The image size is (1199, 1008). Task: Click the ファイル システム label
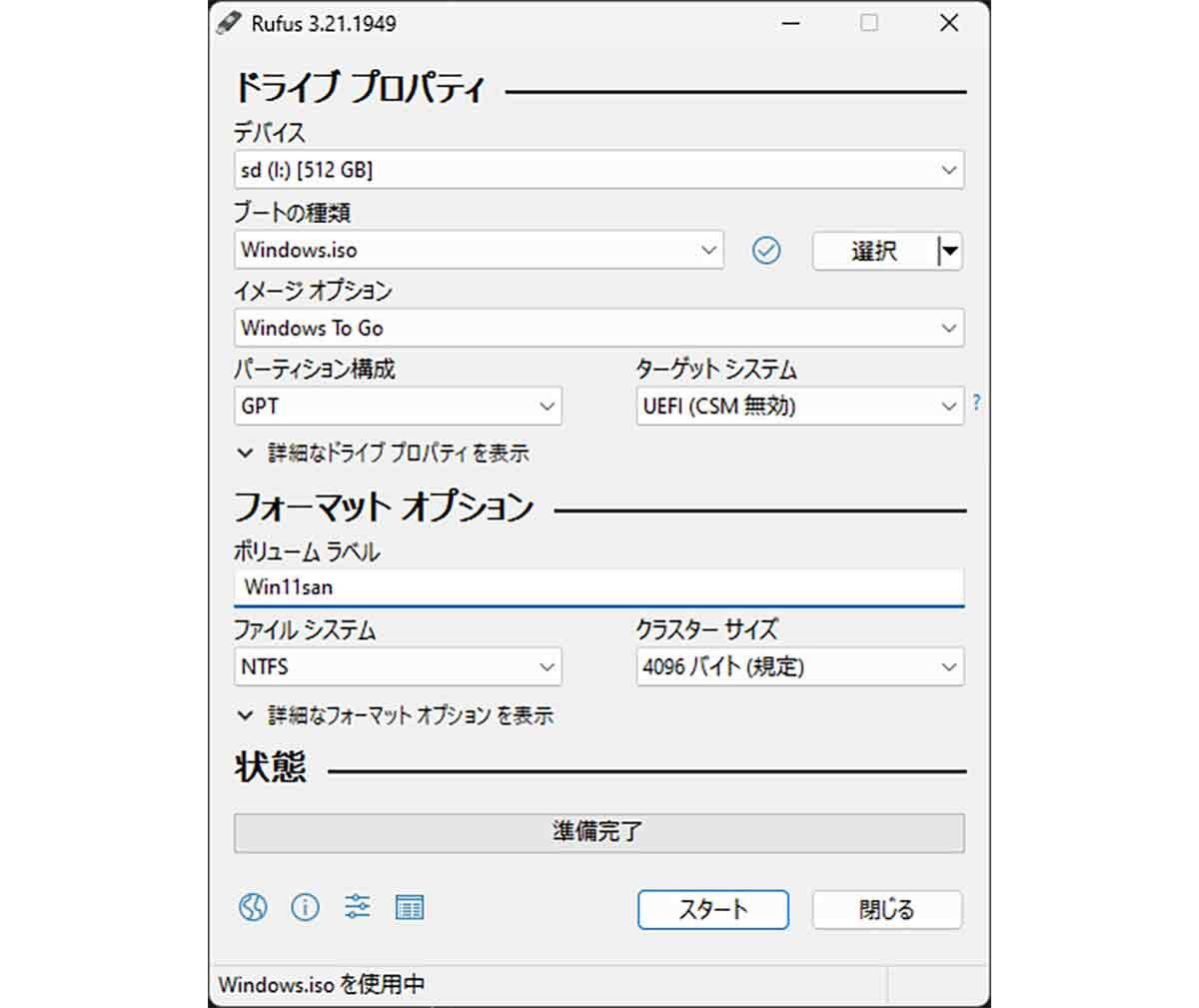pos(305,630)
